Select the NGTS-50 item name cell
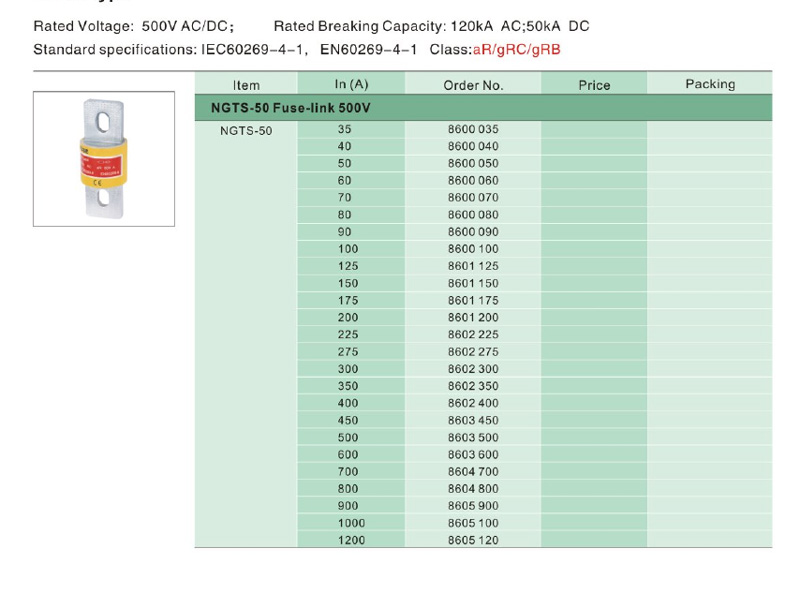Screen dimensions: 800x594 [x=246, y=130]
